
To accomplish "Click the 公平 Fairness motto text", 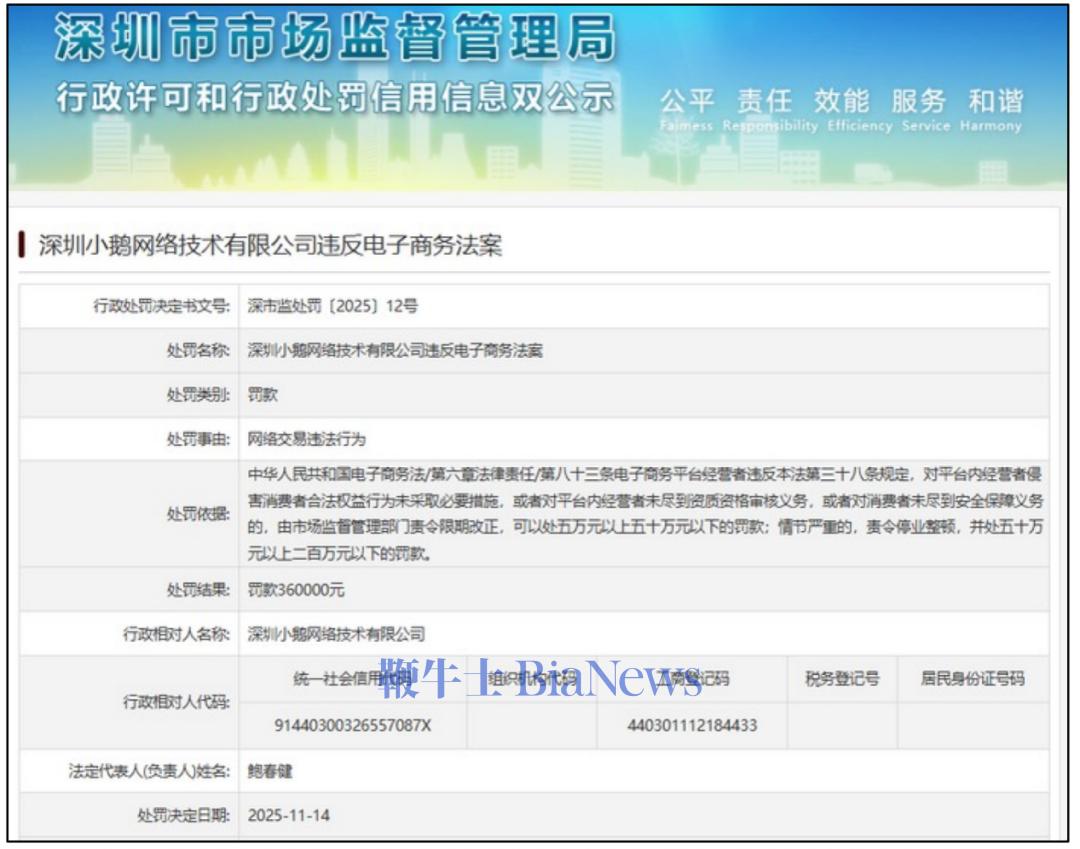I will [x=687, y=109].
